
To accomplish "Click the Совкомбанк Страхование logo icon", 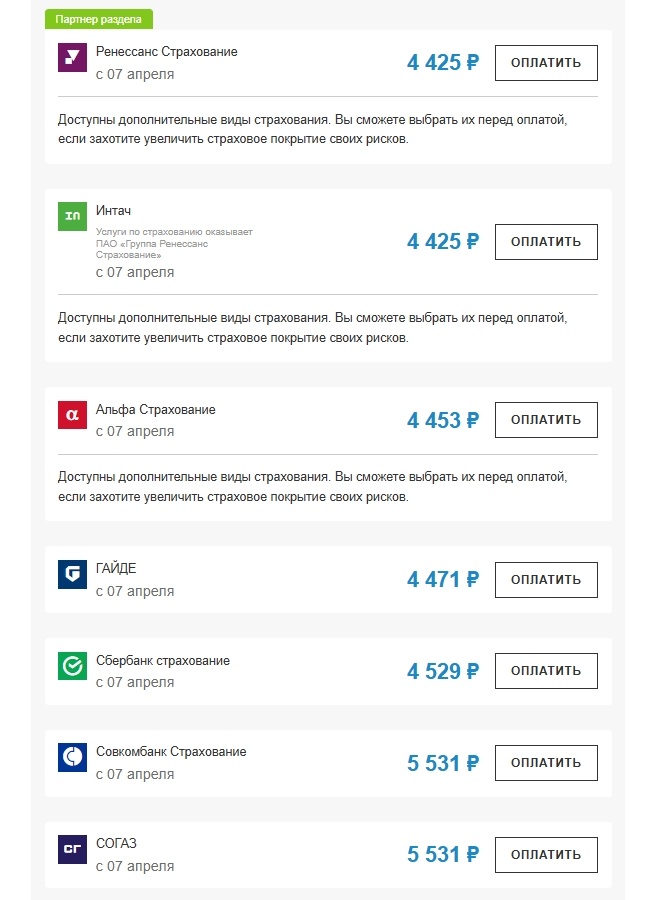I will pyautogui.click(x=73, y=757).
